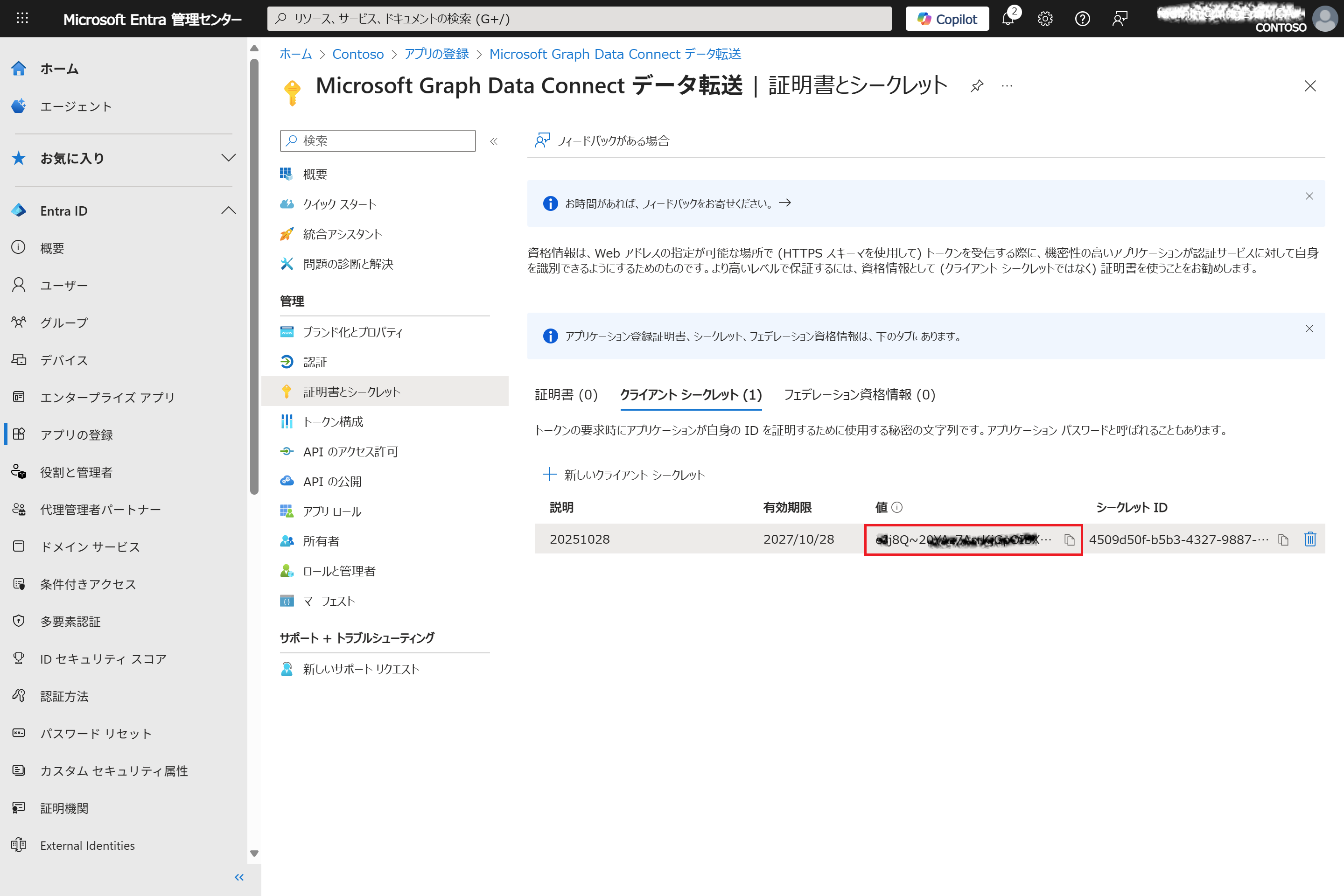The image size is (1344, 896).
Task: Dismiss the feedback info banner
Action: tap(1309, 196)
